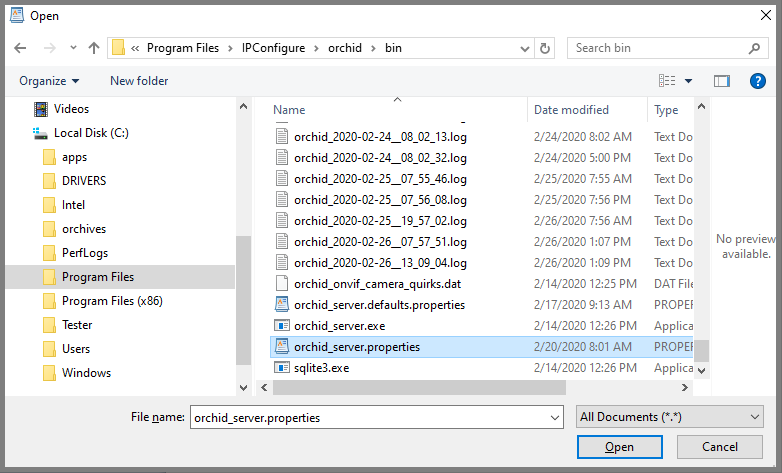Screen dimensions: 782x473
Task: Toggle the preview pane icon
Action: (x=722, y=81)
